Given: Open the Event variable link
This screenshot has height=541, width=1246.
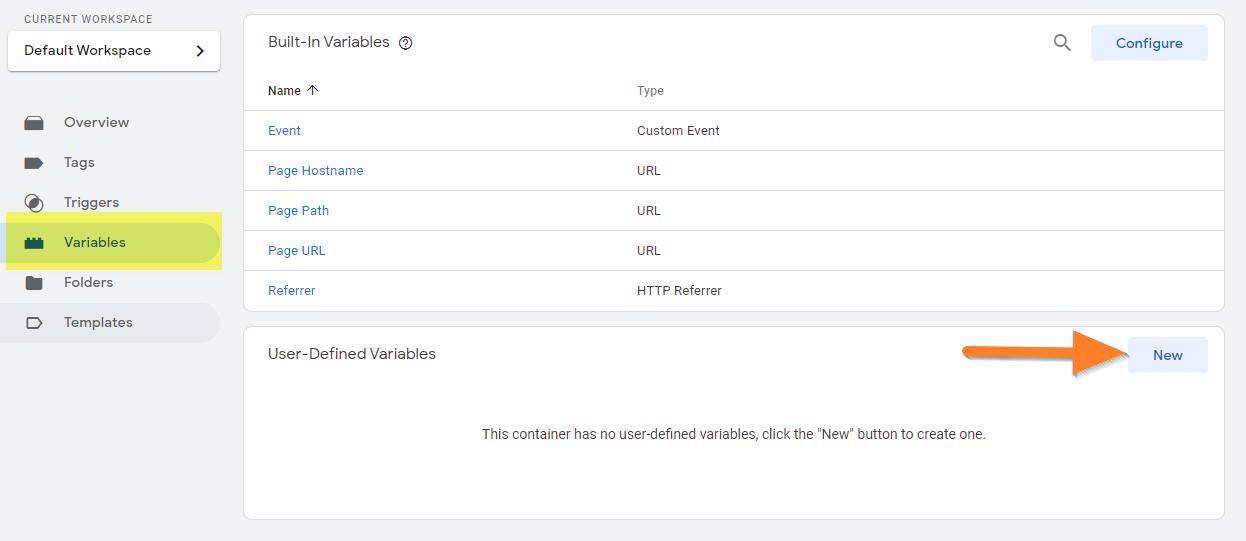Looking at the screenshot, I should tap(284, 131).
